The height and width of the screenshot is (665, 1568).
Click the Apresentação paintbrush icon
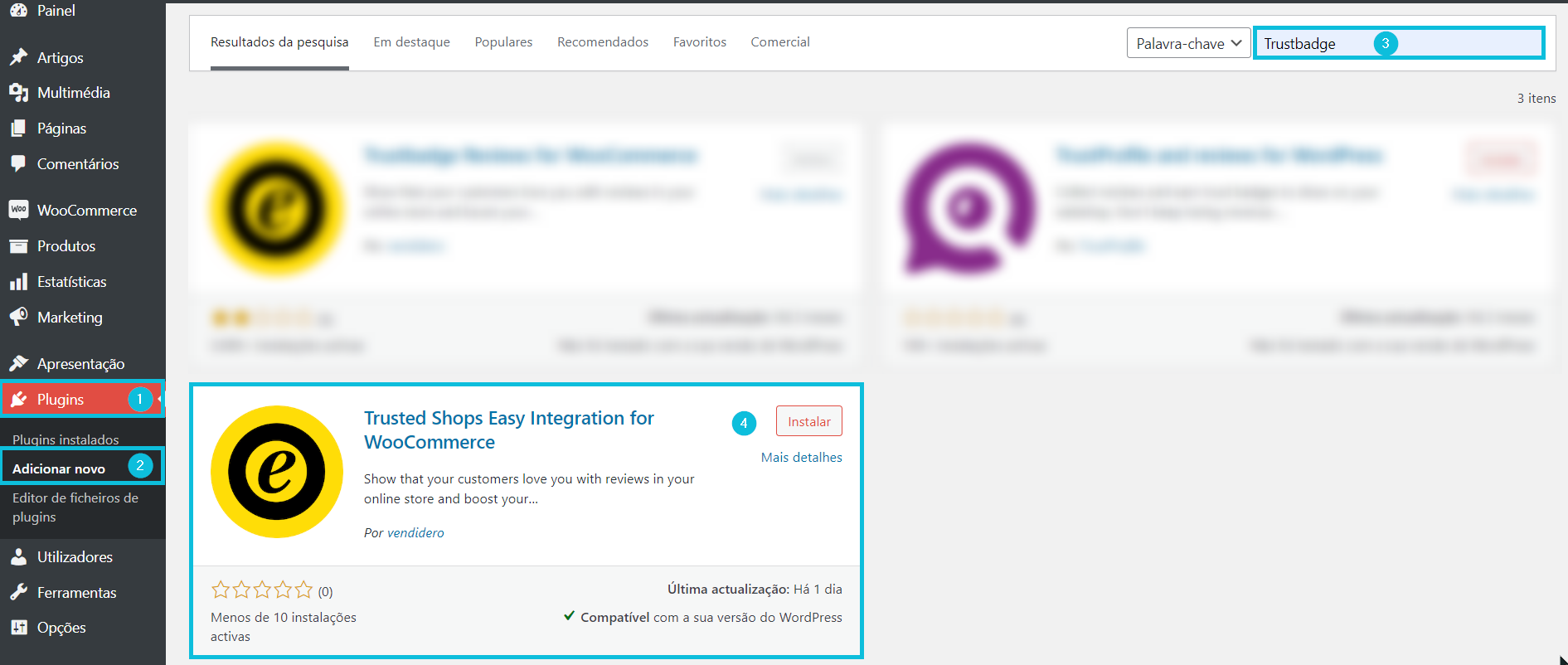tap(18, 363)
